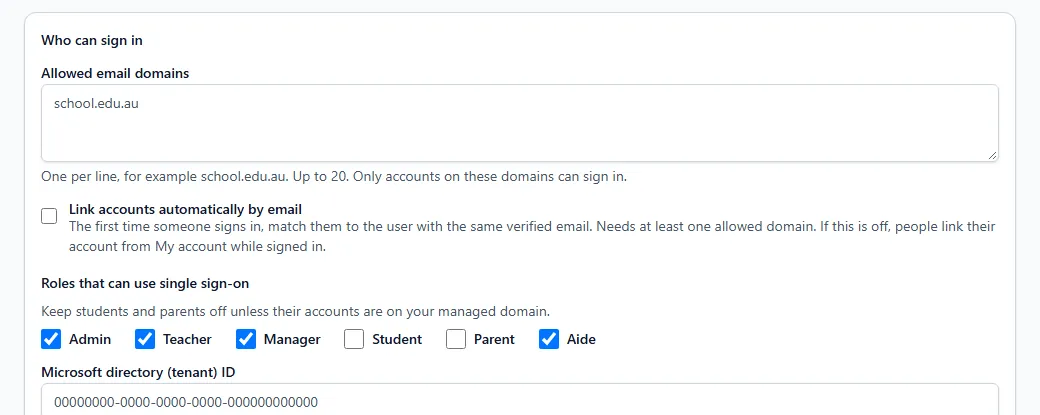The image size is (1040, 415).
Task: Click the Admin checkbox label text
Action: point(90,339)
